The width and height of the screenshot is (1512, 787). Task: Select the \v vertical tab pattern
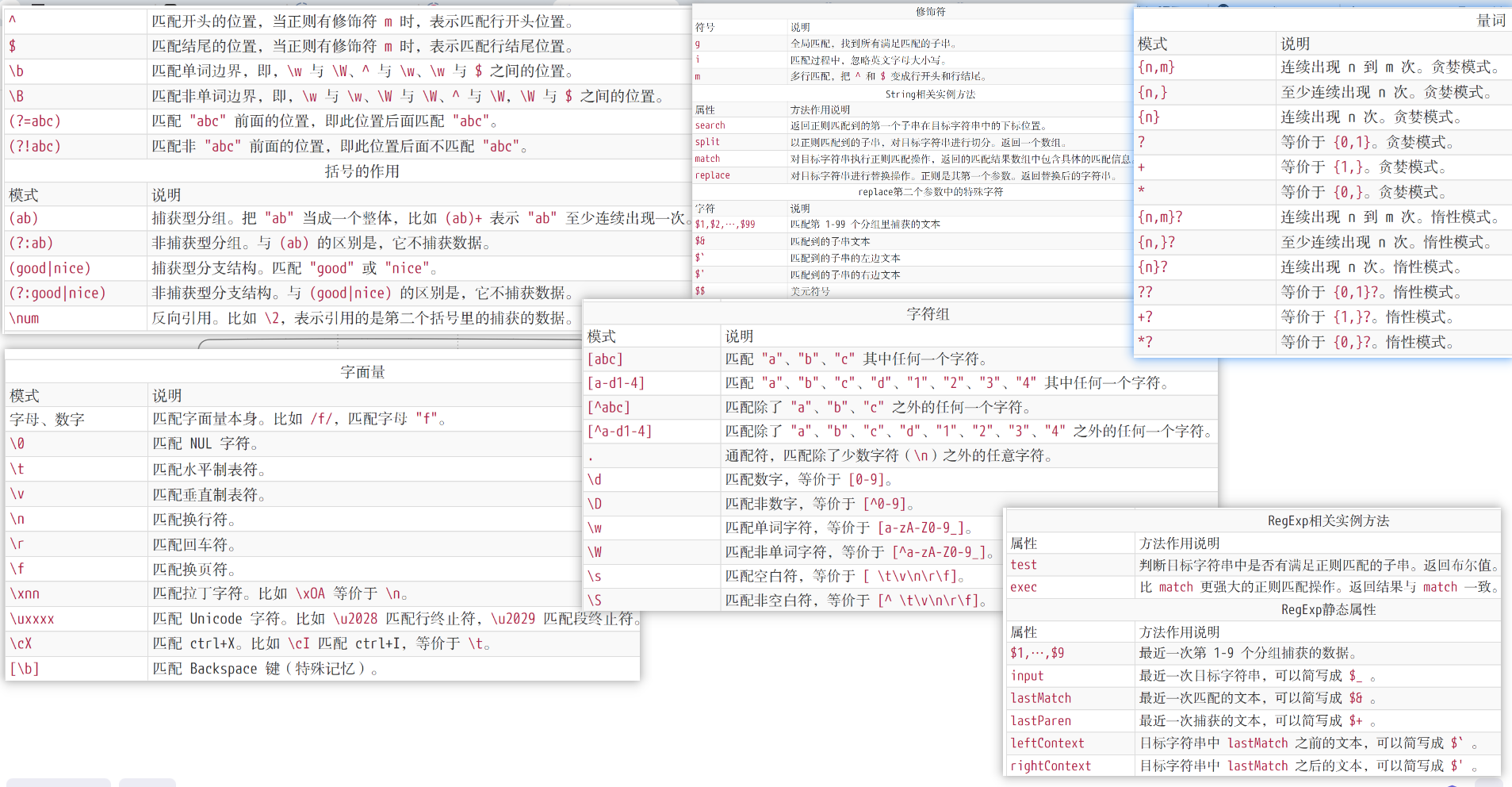(17, 494)
